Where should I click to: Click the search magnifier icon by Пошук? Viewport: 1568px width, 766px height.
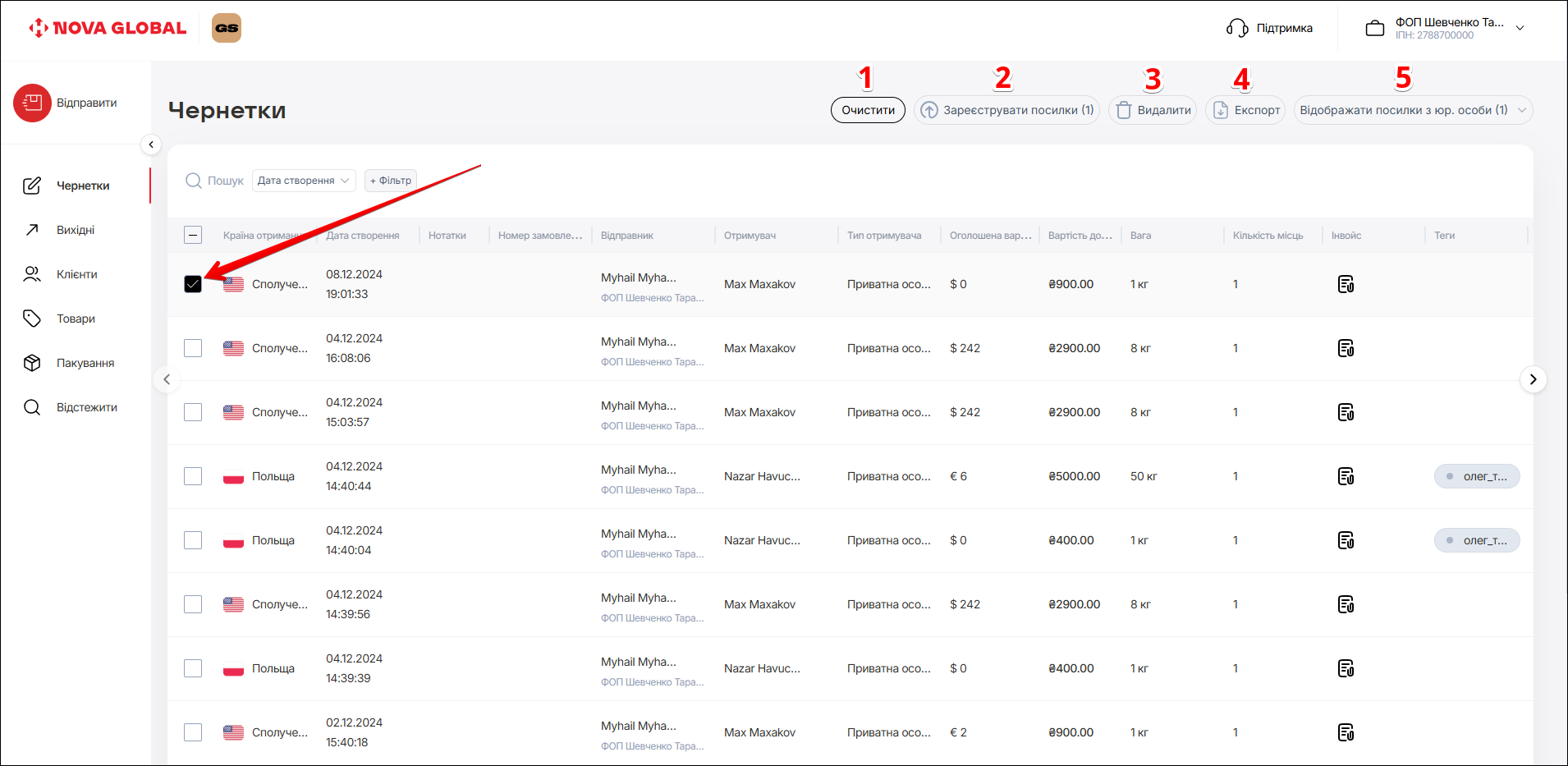pos(194,181)
